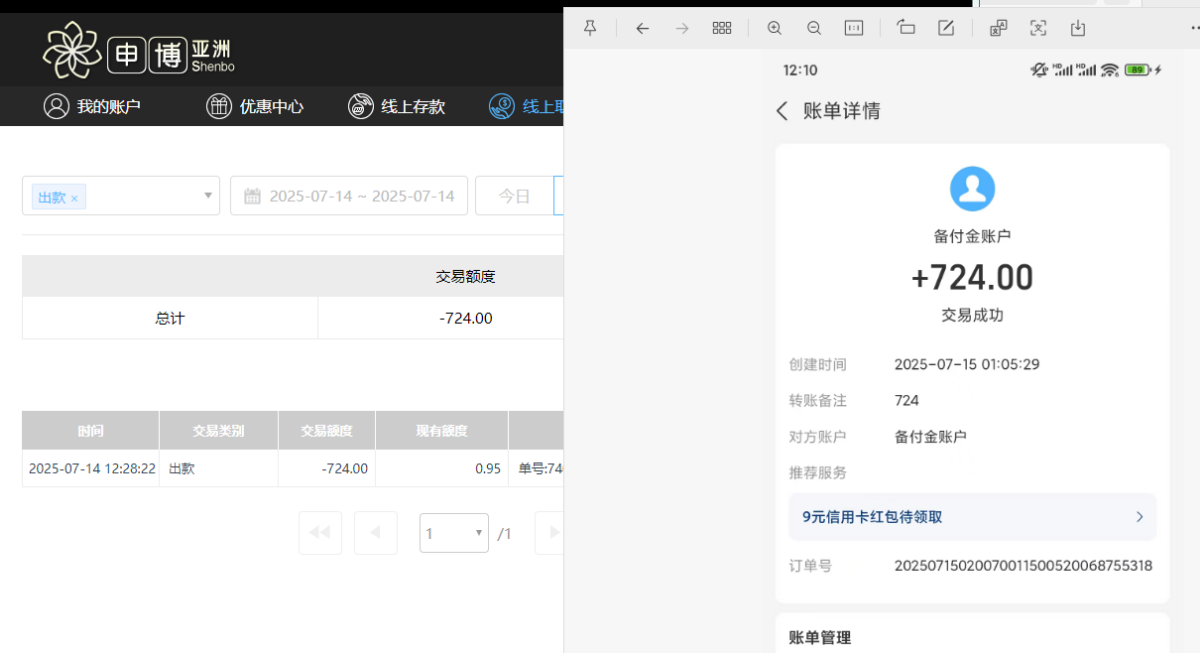Pin the image viewer window
The width and height of the screenshot is (1200, 653).
[x=590, y=28]
